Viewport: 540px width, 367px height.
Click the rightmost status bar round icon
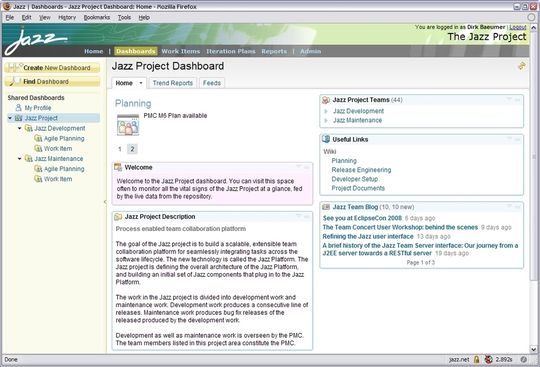[x=523, y=359]
